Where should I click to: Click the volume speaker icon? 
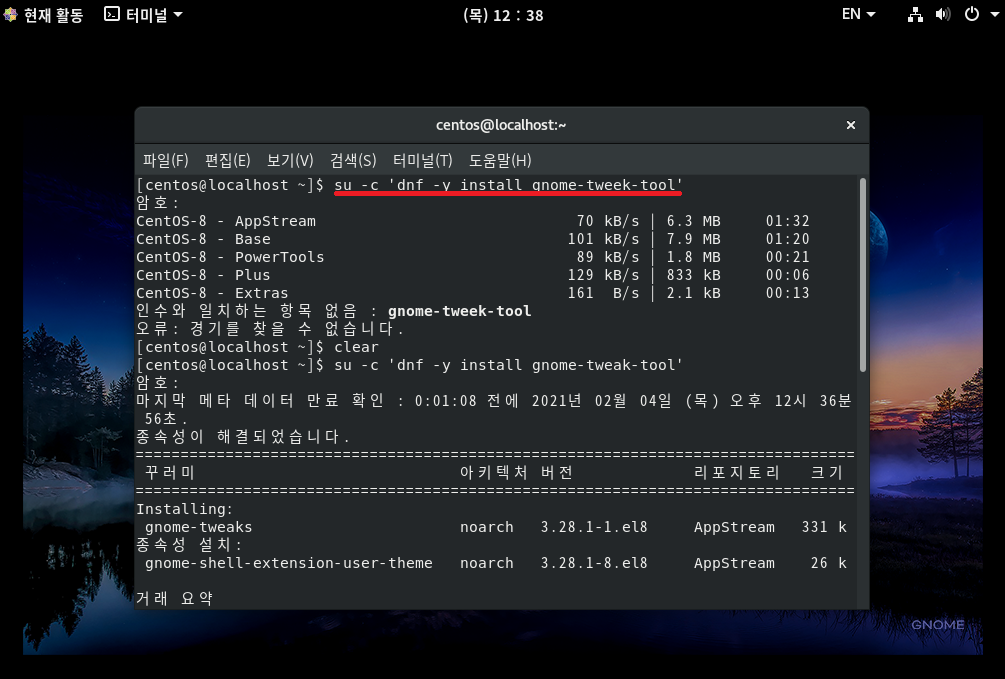pos(942,14)
